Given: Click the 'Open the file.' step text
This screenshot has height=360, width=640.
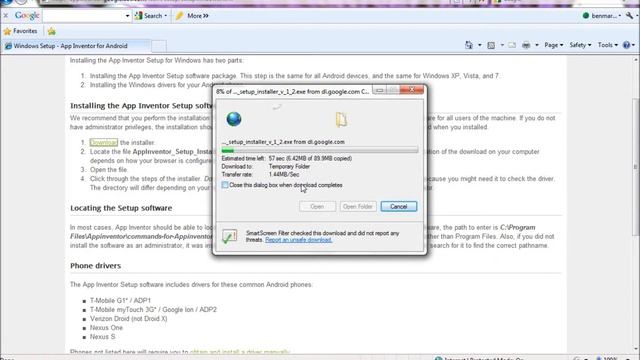Looking at the screenshot, I should pos(109,169).
